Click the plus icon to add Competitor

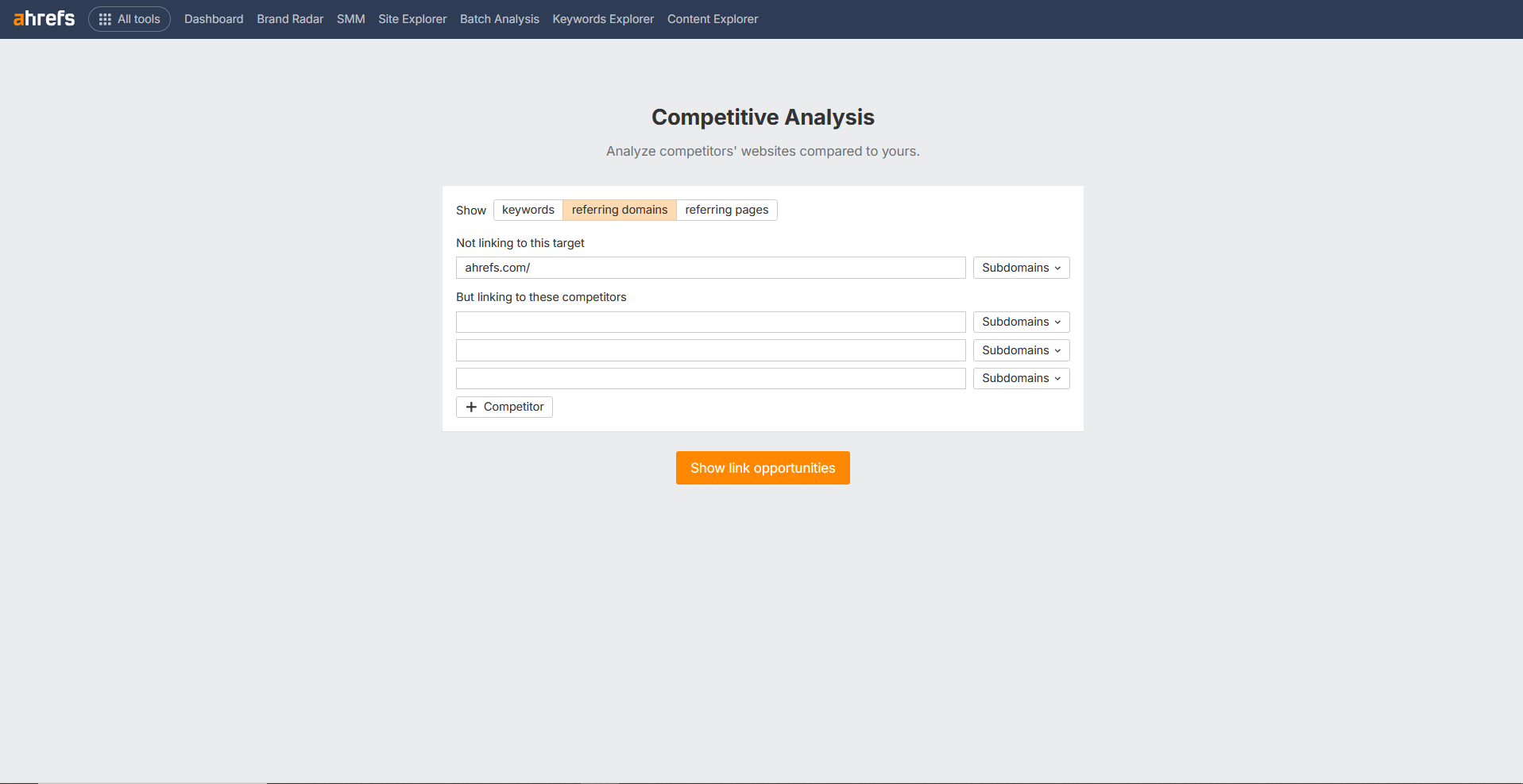[x=472, y=407]
